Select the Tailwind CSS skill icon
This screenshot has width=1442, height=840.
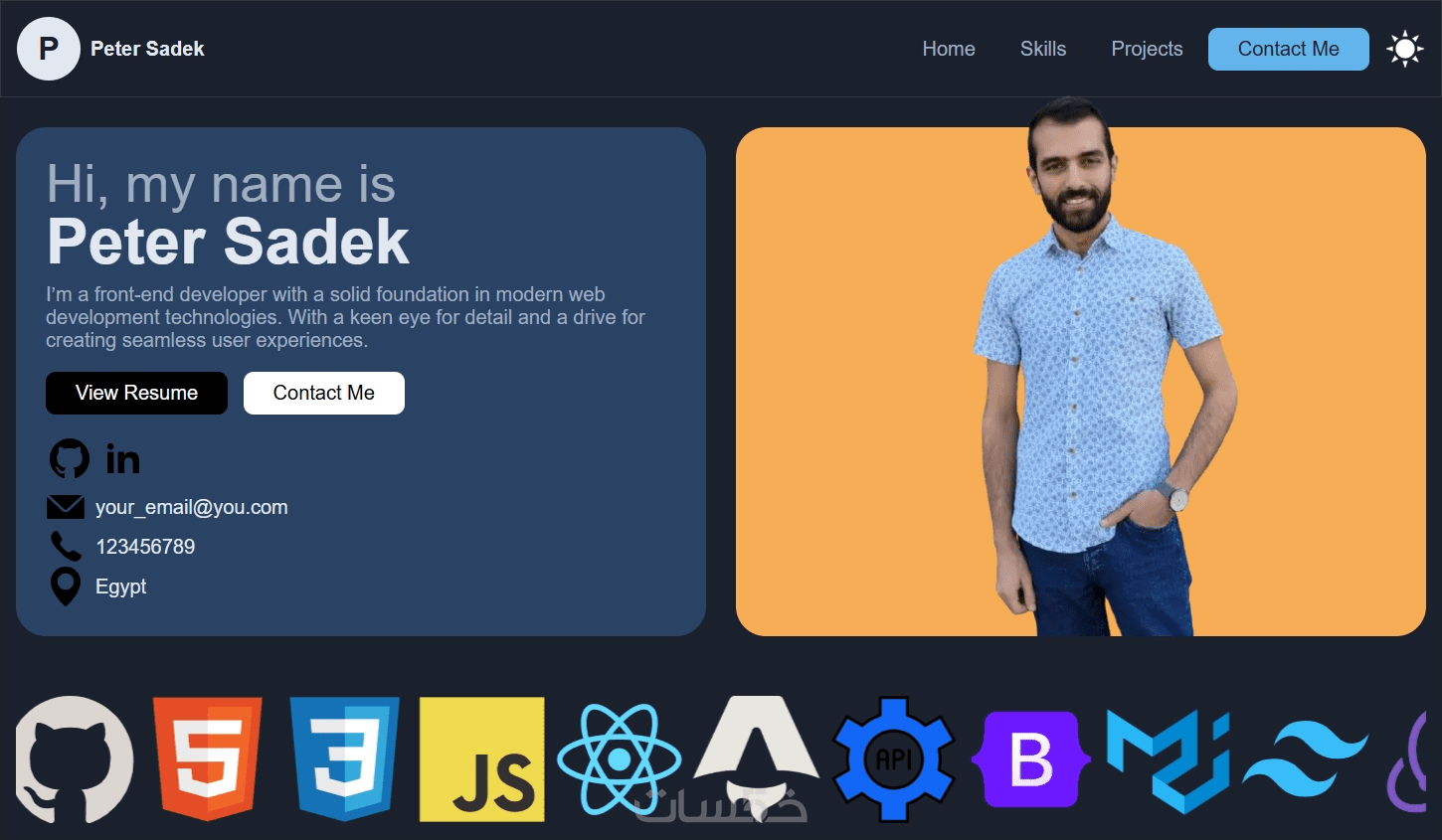point(1306,760)
